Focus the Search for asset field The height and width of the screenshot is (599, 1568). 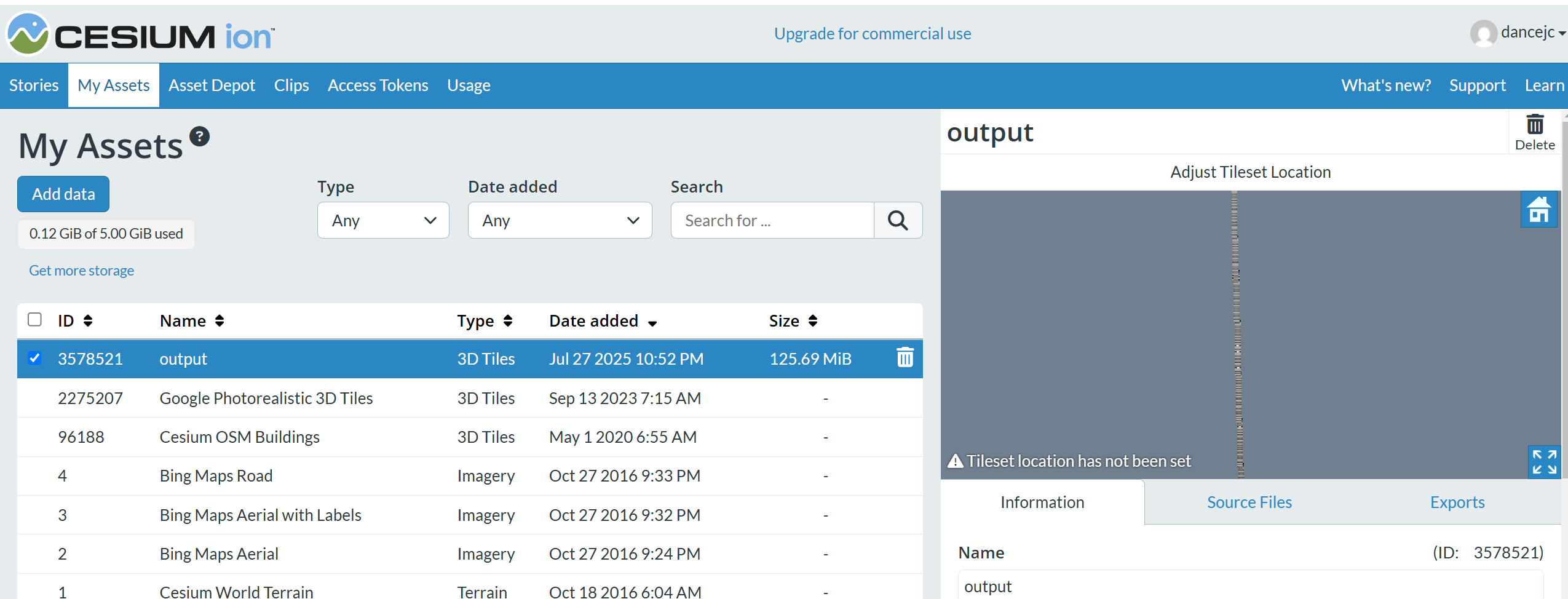772,220
